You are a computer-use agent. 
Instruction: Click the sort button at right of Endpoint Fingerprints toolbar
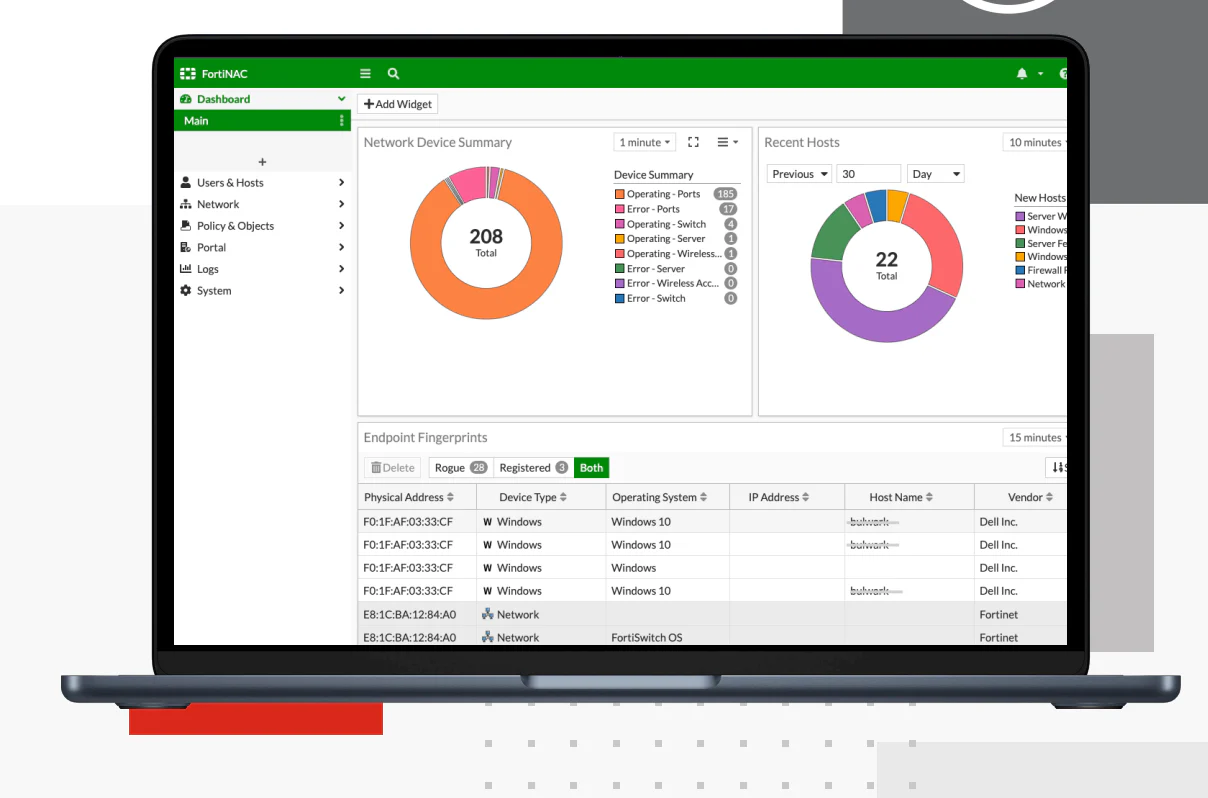pos(1056,468)
